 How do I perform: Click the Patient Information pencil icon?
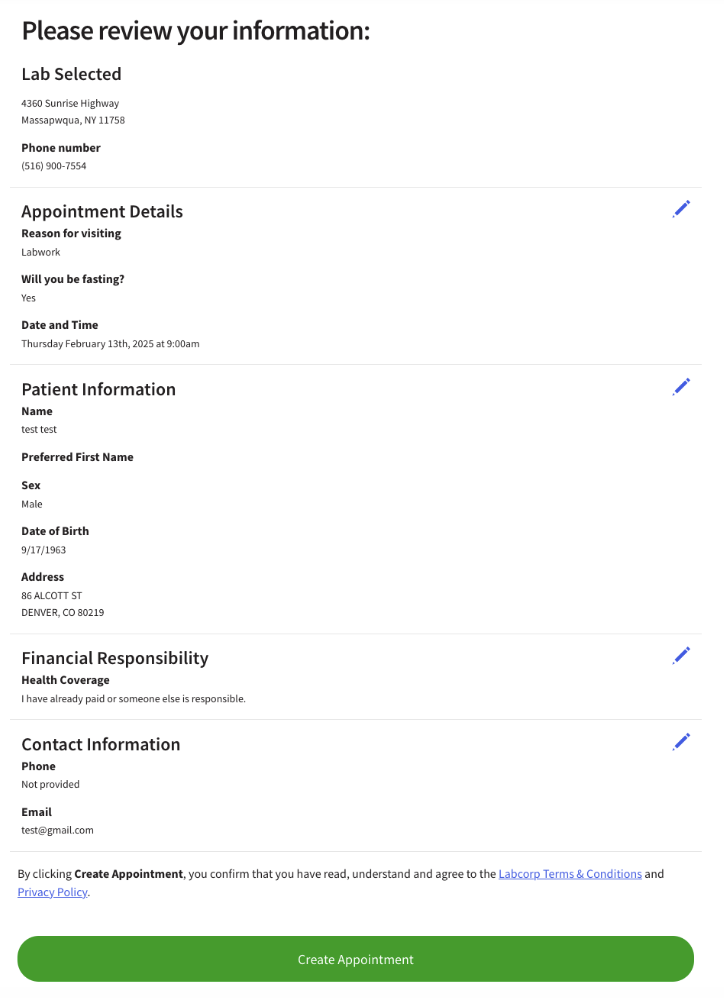tap(681, 387)
